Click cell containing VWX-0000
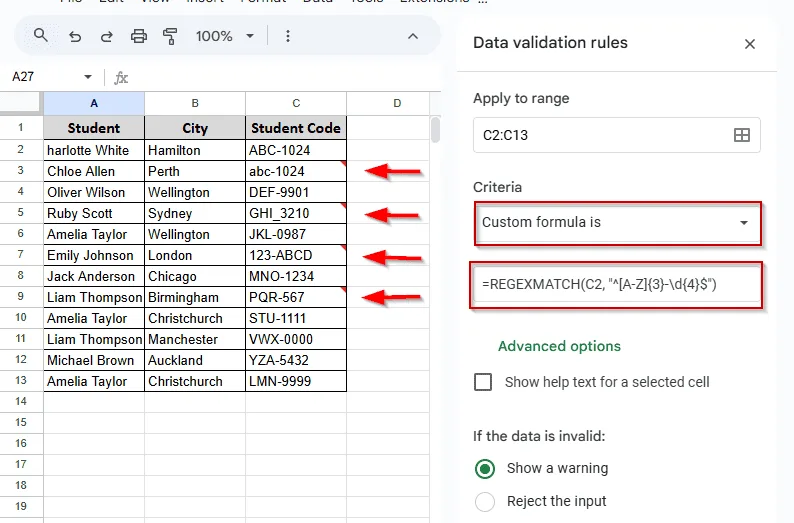This screenshot has height=523, width=794. [296, 339]
